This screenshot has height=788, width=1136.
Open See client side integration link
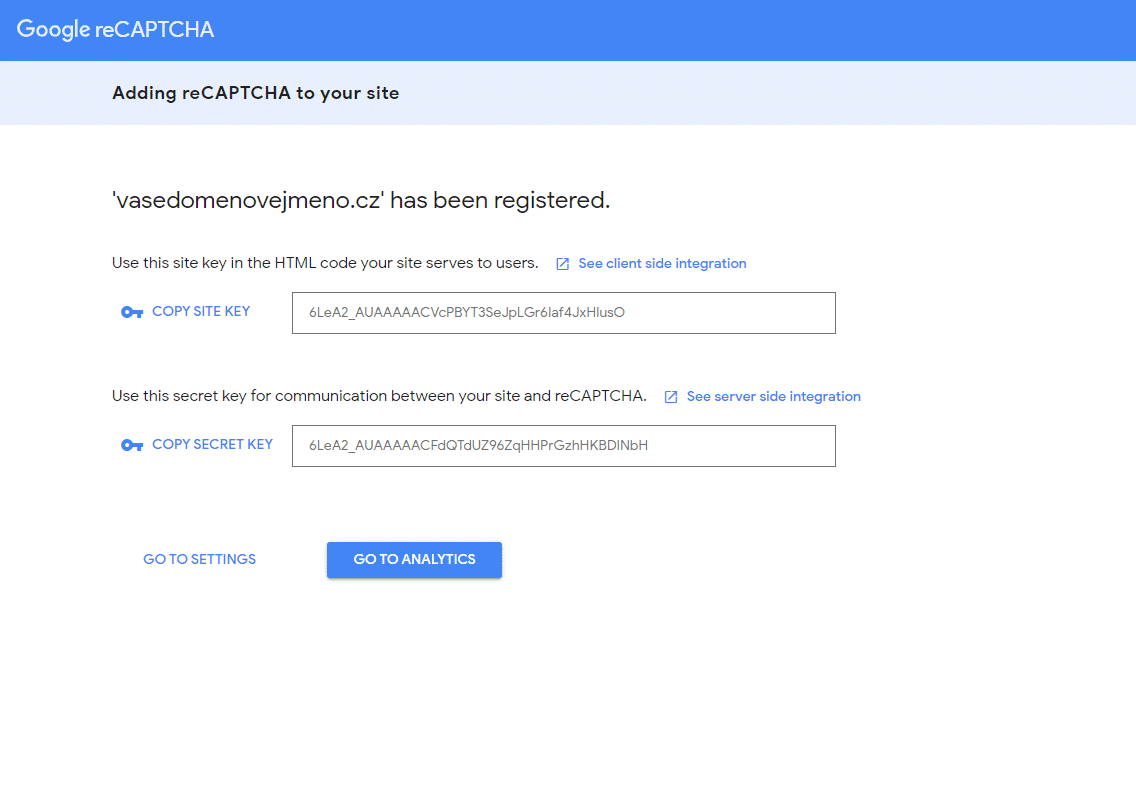[662, 264]
